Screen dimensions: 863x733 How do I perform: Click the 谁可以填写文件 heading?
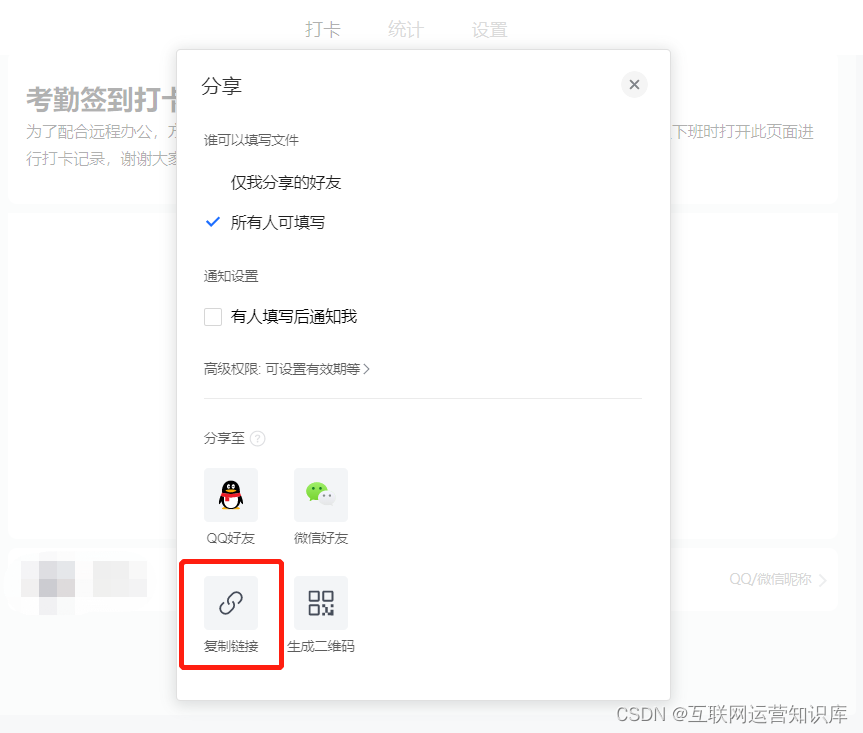coord(251,140)
